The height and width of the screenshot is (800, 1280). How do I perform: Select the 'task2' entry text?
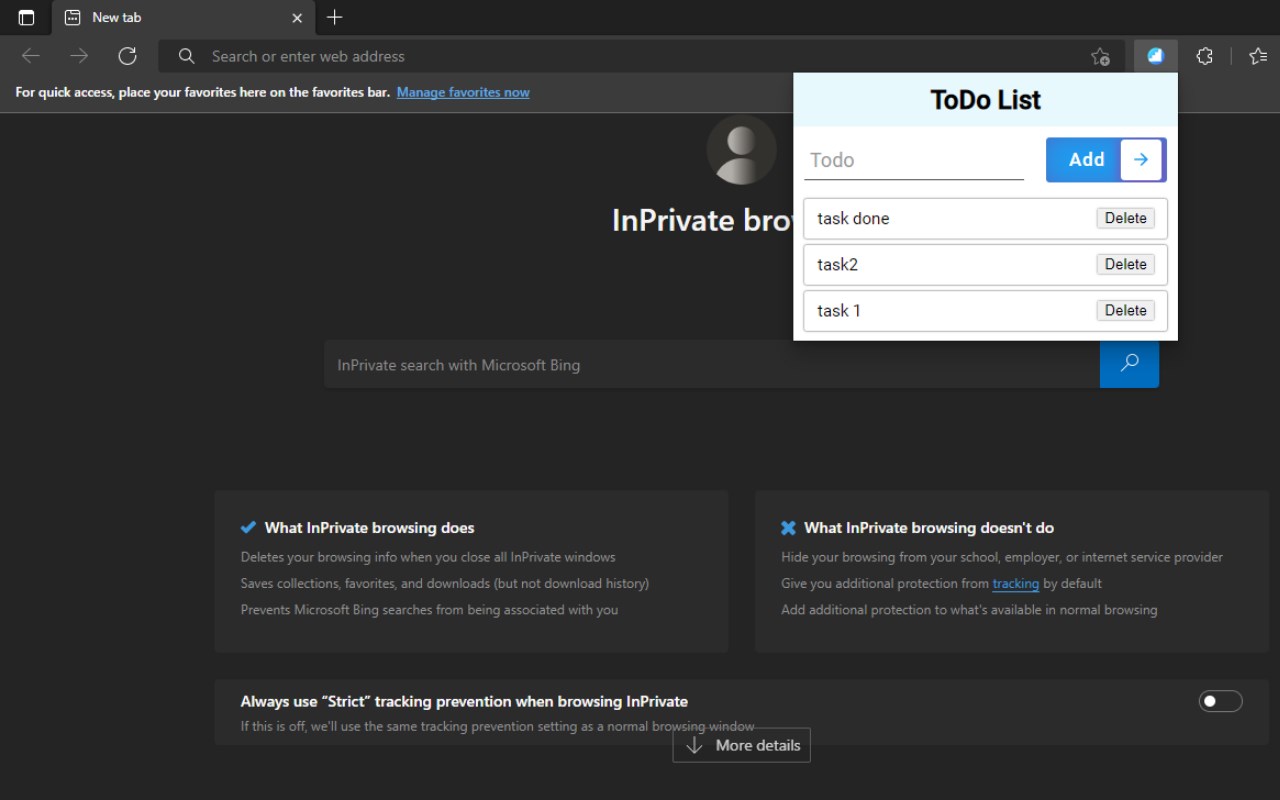[837, 264]
